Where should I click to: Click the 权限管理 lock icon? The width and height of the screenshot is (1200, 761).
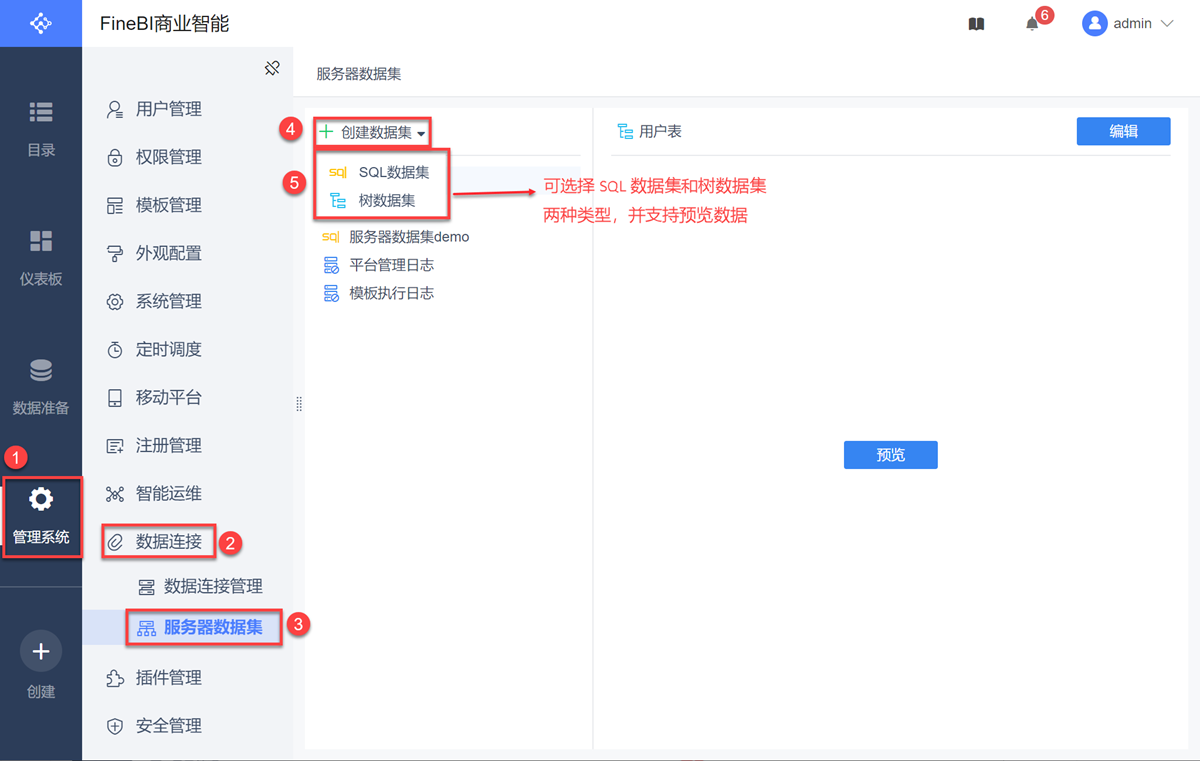click(x=115, y=157)
